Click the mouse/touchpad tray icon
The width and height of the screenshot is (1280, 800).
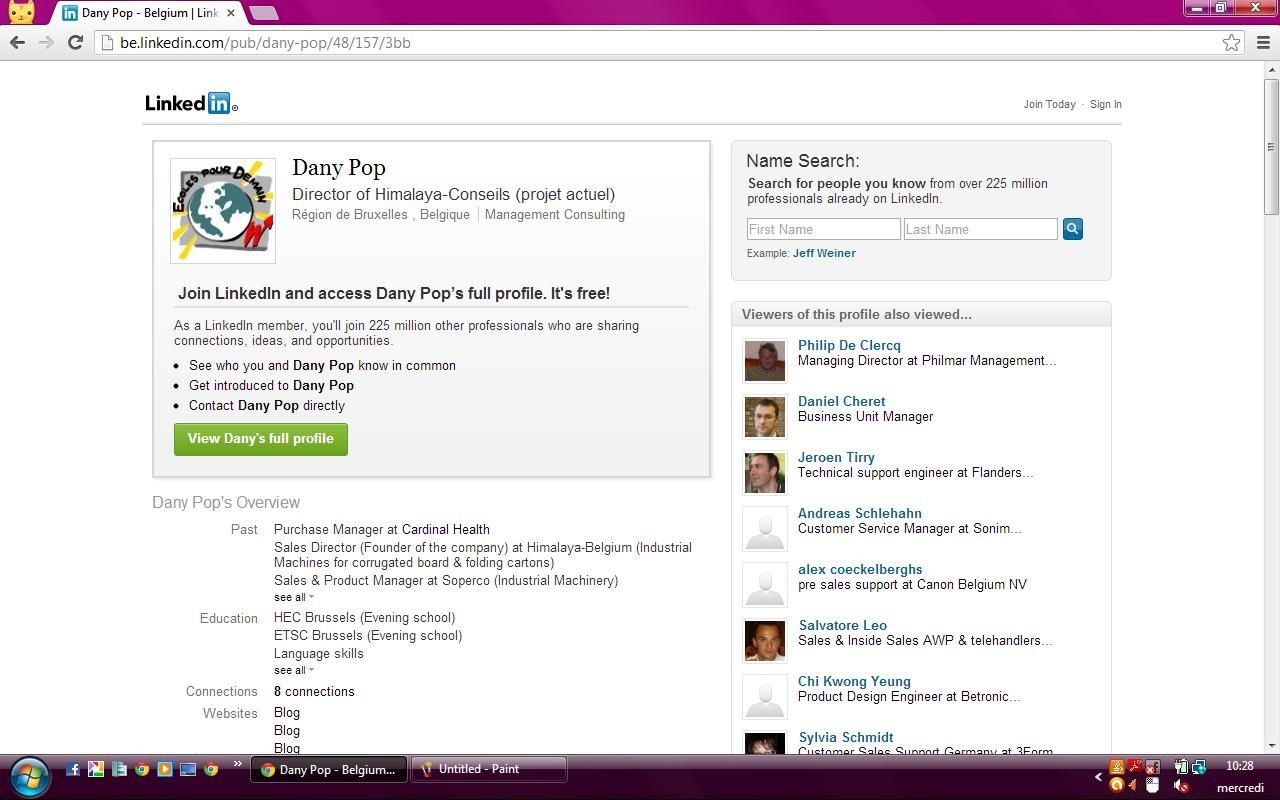1153,785
